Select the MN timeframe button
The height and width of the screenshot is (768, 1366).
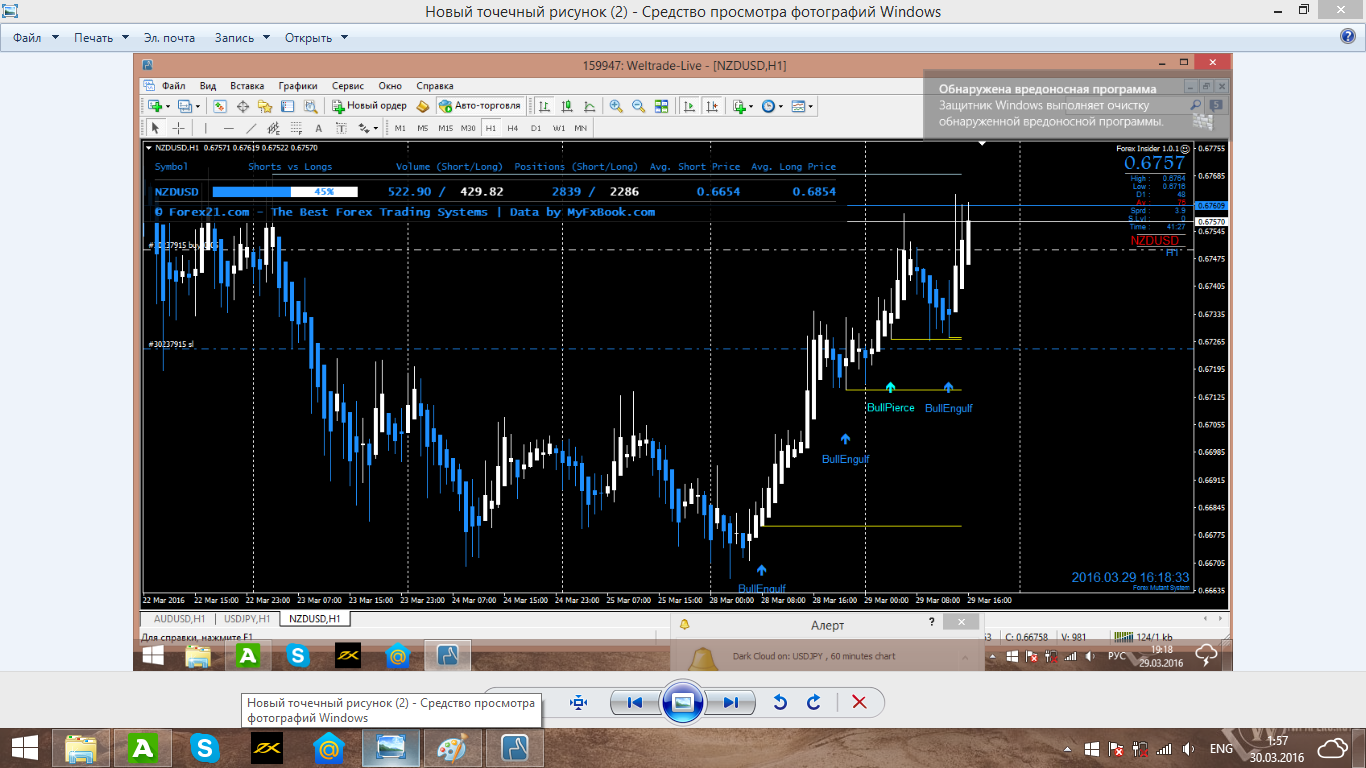pyautogui.click(x=580, y=128)
